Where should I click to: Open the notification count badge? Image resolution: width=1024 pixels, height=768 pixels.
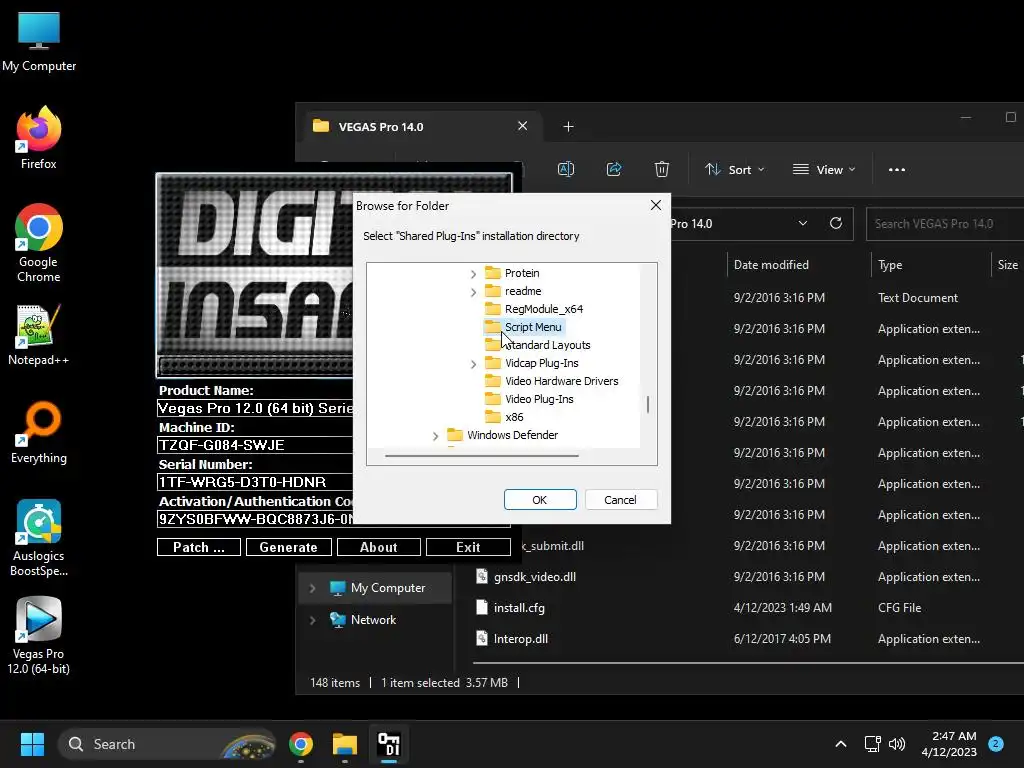[996, 744]
